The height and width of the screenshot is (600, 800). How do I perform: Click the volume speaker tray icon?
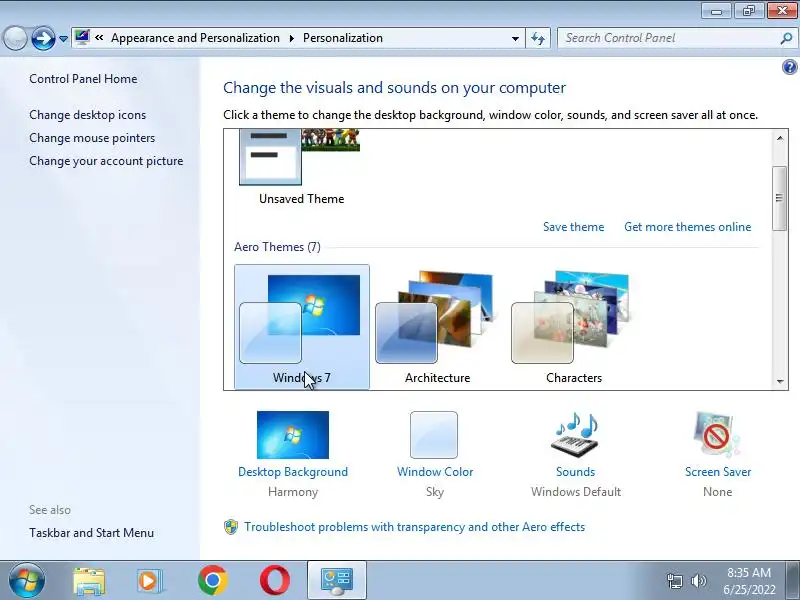click(x=698, y=581)
